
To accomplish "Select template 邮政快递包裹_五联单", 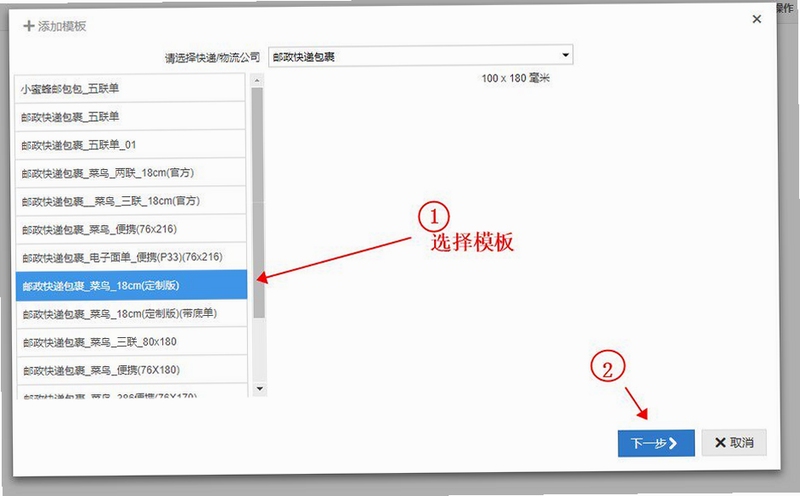I will click(131, 116).
